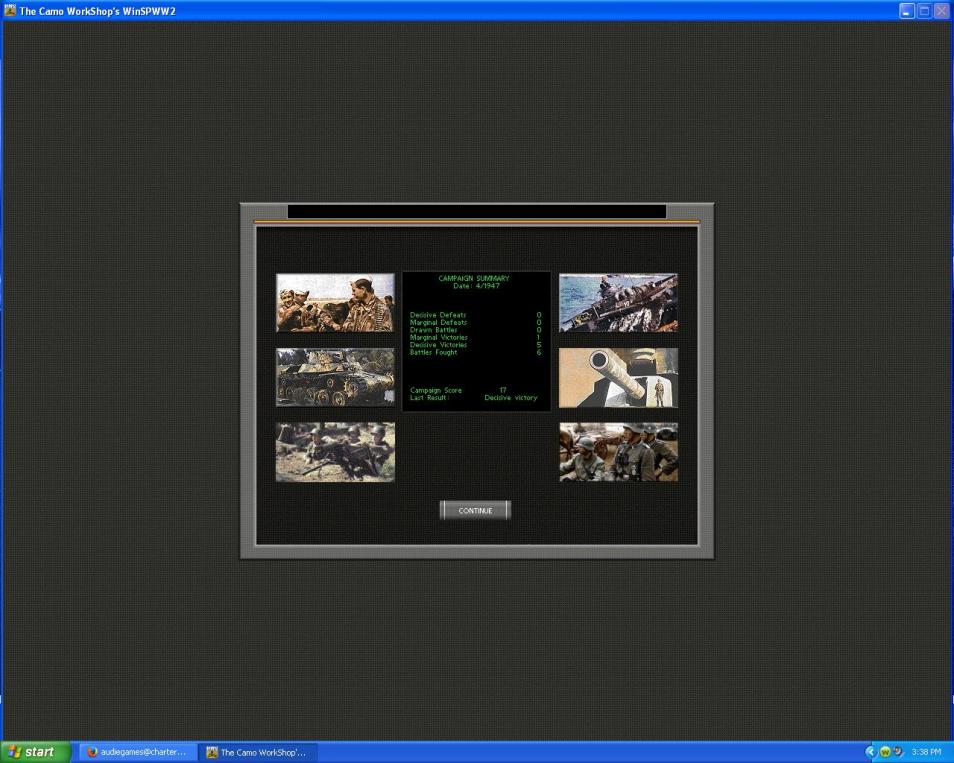Click the yellow W tray icon

point(884,752)
